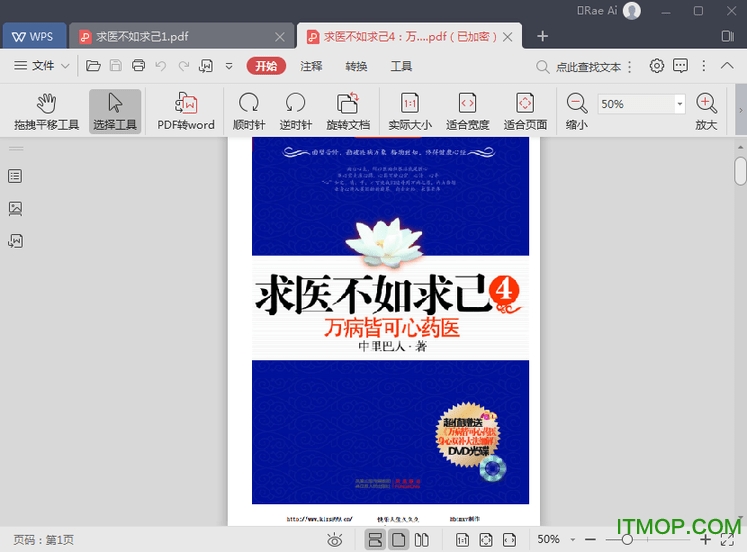
Task: Collapse the ribbon with up chevron
Action: click(x=727, y=66)
